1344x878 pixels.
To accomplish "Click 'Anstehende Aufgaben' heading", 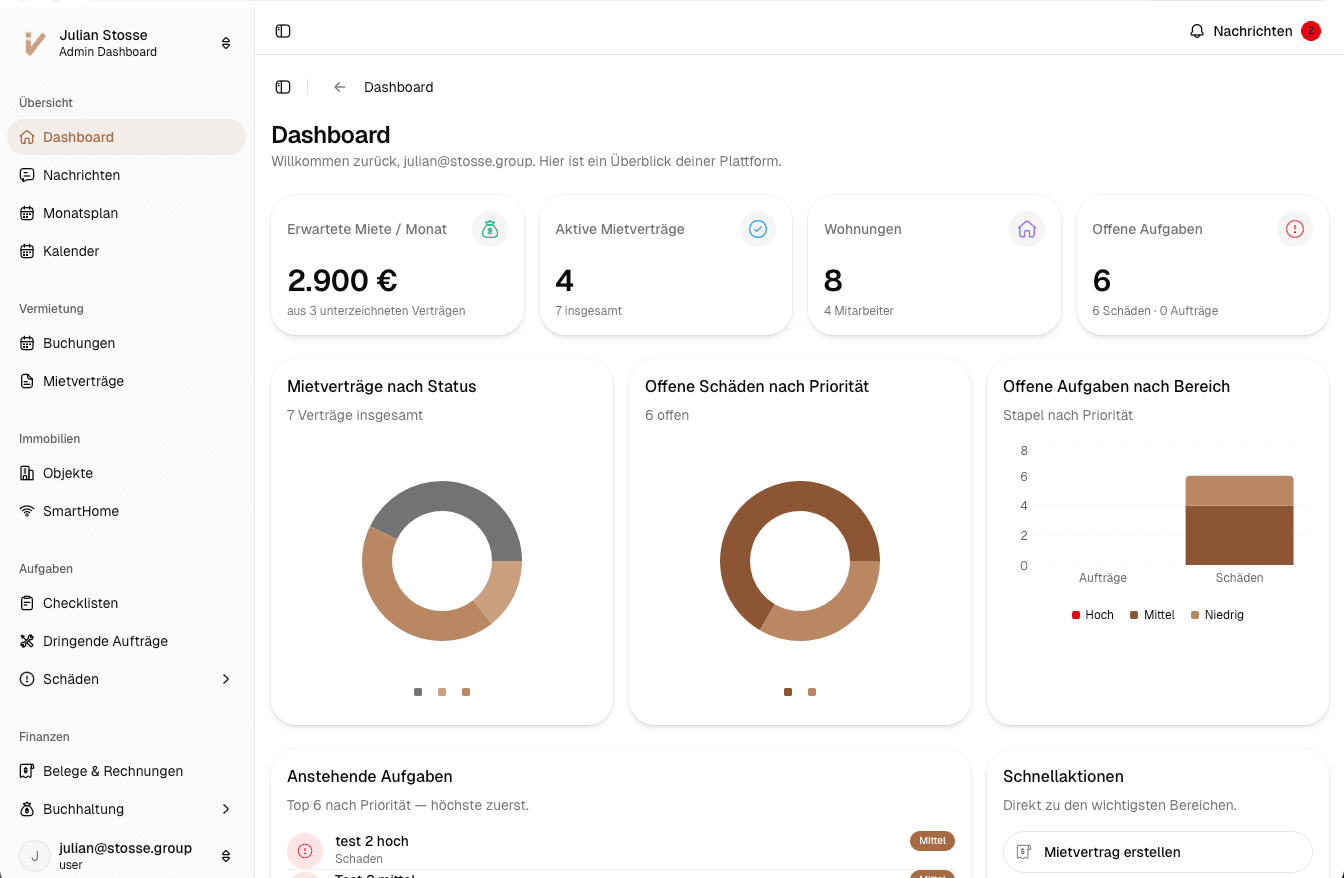I will [370, 776].
